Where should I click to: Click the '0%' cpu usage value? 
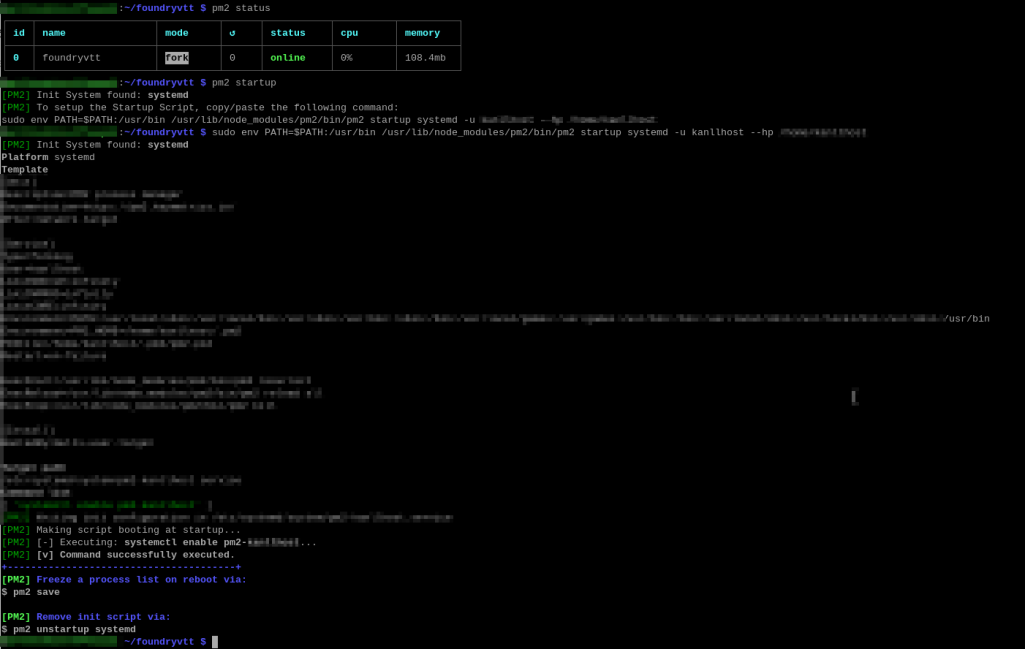pyautogui.click(x=346, y=58)
